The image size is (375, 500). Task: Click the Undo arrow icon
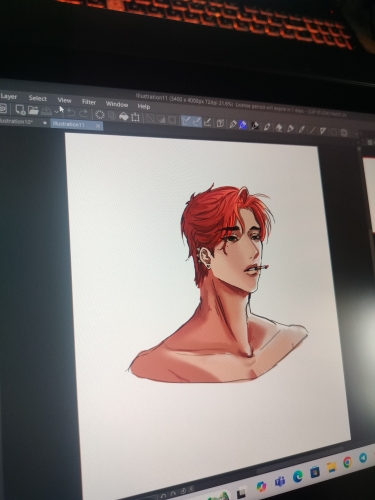(x=70, y=113)
